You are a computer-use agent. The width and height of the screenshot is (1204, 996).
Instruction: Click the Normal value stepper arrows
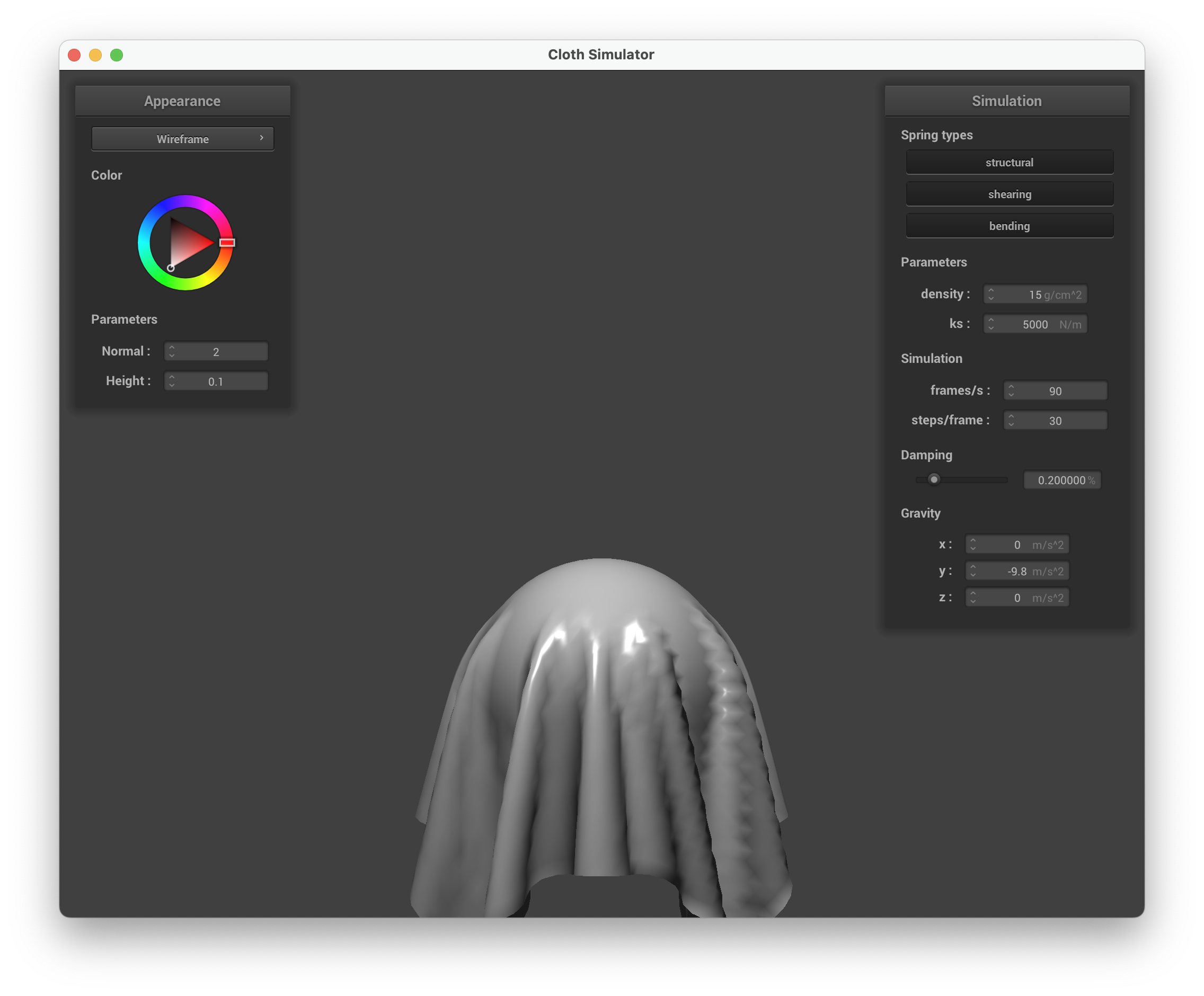171,352
